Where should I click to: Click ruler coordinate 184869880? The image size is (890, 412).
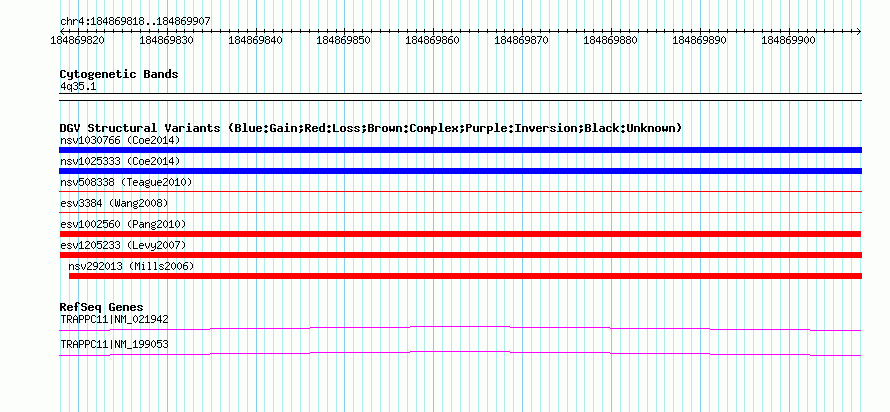pos(610,40)
